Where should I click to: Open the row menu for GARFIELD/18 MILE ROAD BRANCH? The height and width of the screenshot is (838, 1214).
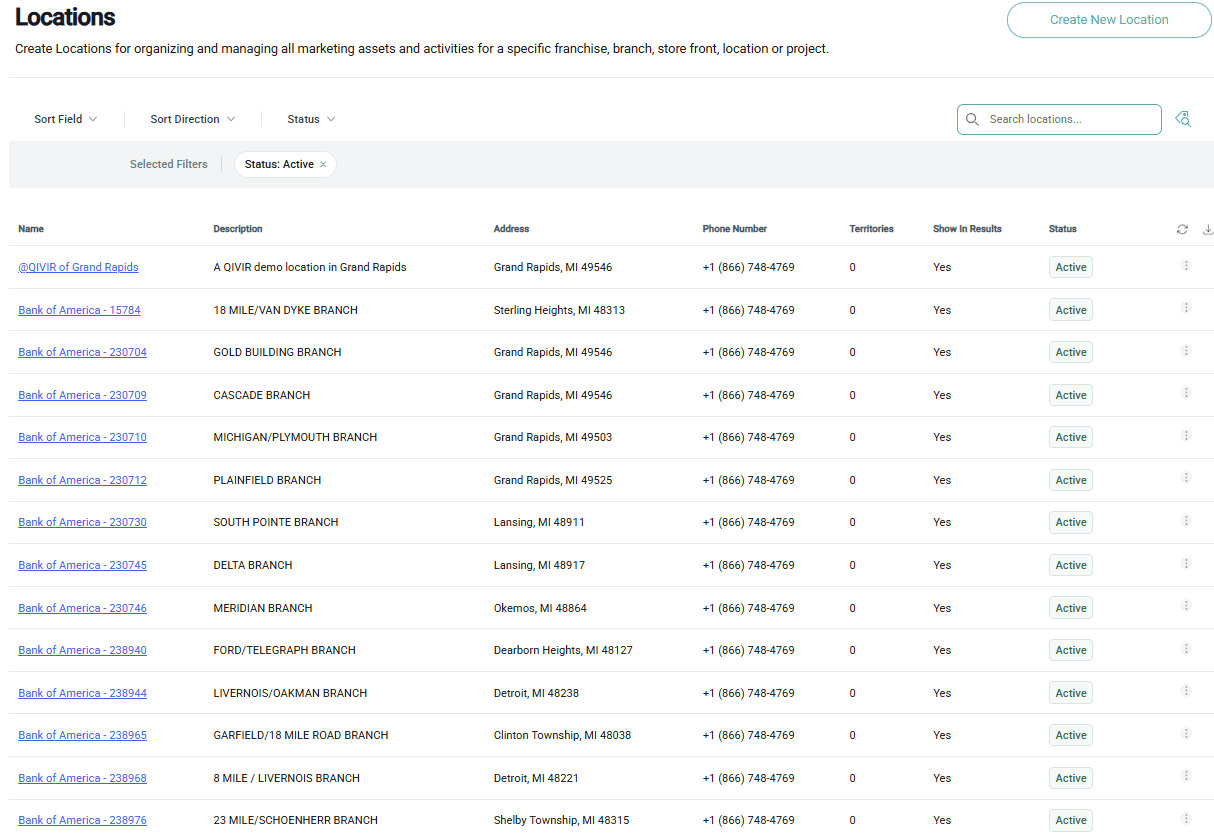[1186, 733]
